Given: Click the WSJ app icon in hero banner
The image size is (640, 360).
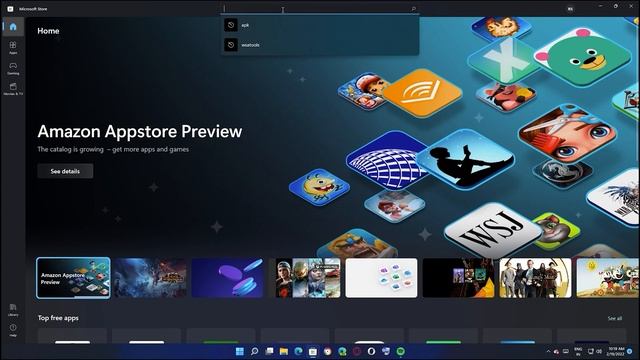Looking at the screenshot, I should pos(493,231).
